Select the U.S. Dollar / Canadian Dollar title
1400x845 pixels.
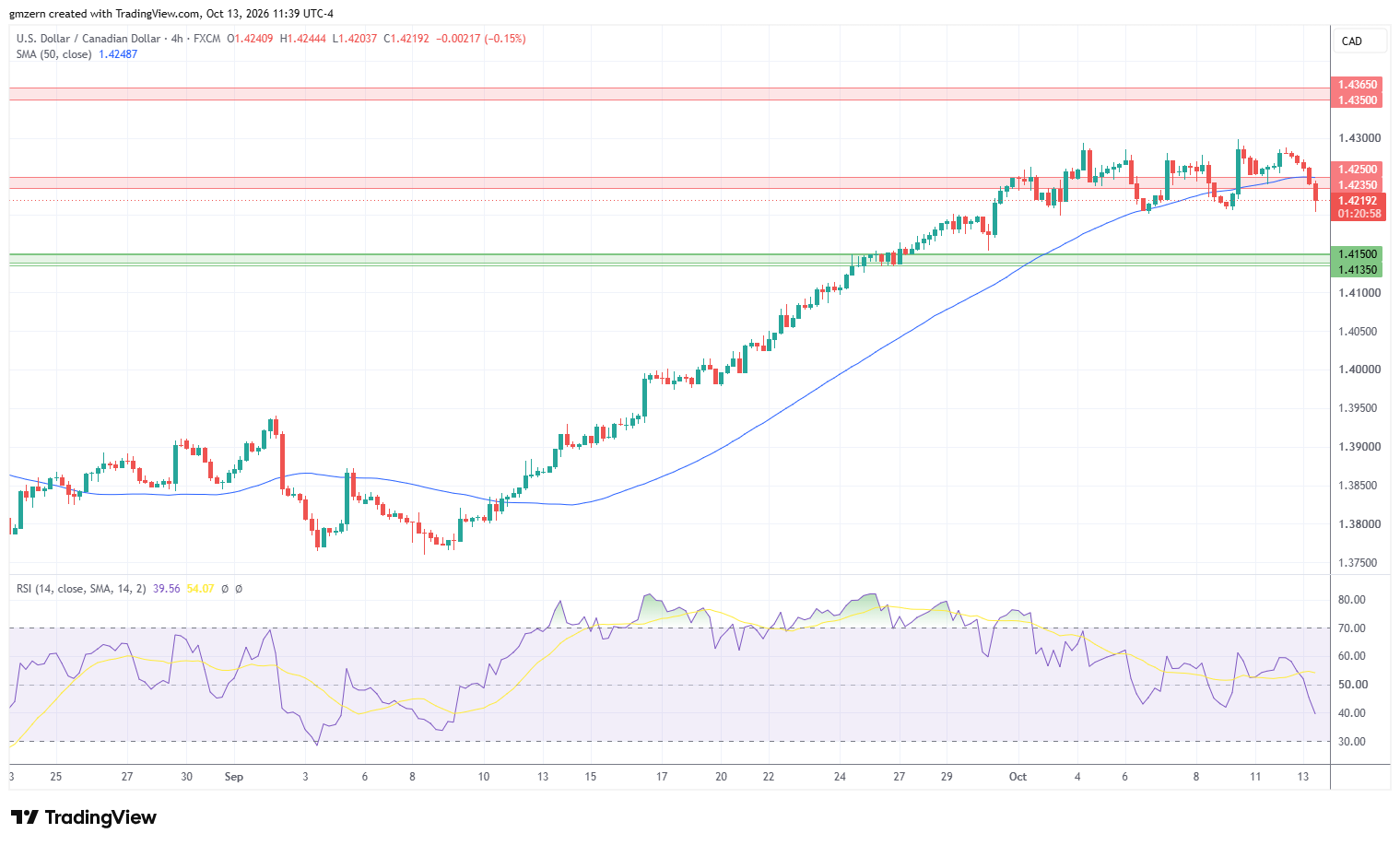[88, 39]
